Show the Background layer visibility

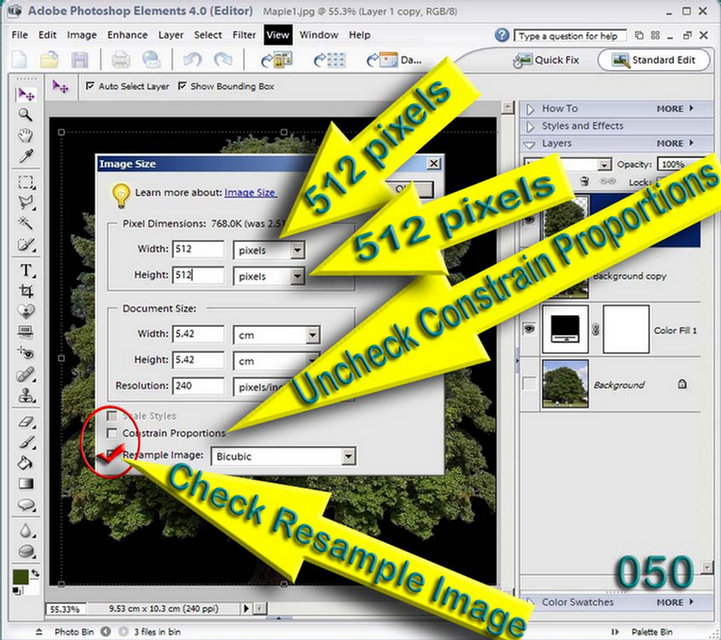pyautogui.click(x=529, y=383)
